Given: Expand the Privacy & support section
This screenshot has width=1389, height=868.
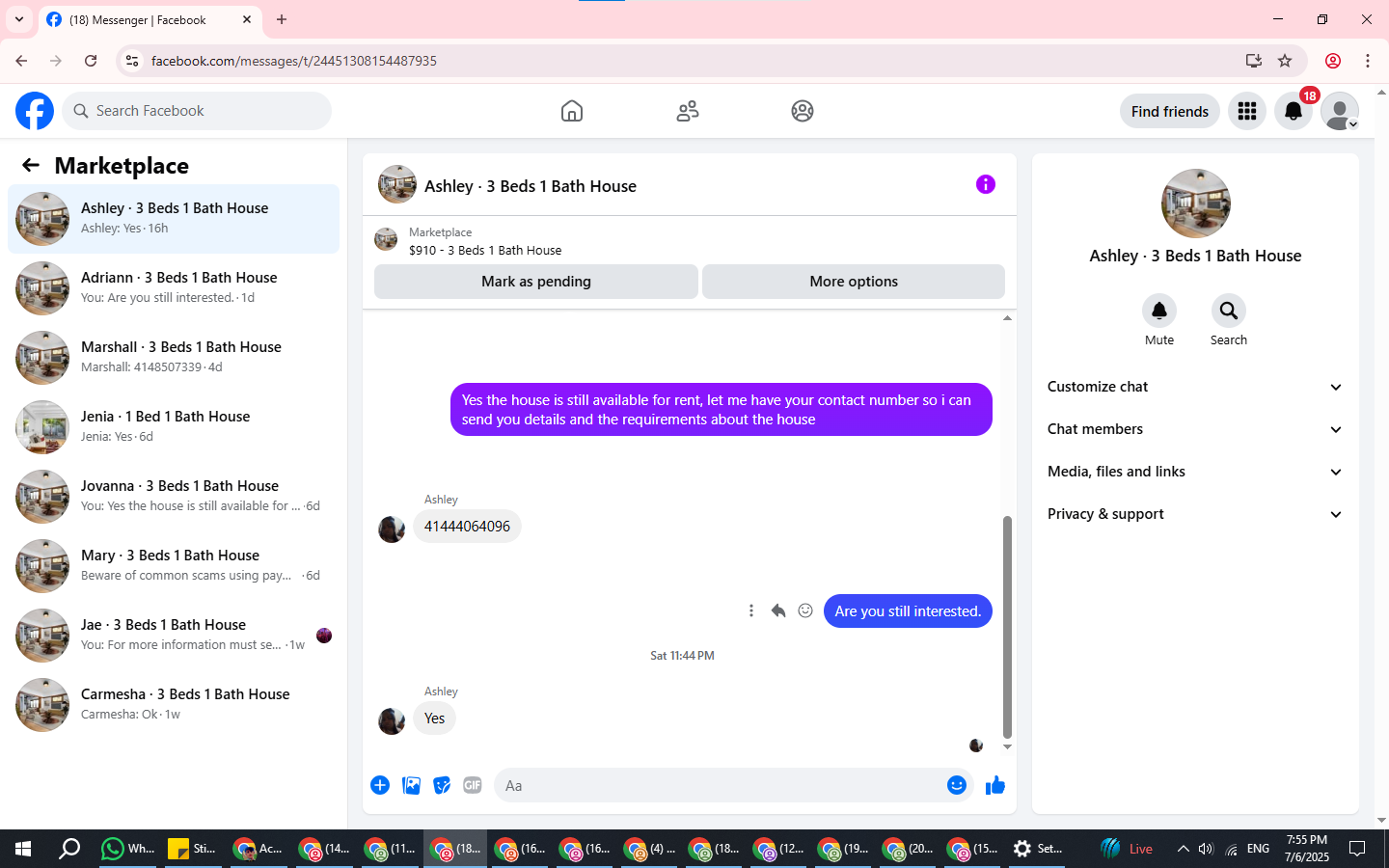Looking at the screenshot, I should [x=1196, y=514].
